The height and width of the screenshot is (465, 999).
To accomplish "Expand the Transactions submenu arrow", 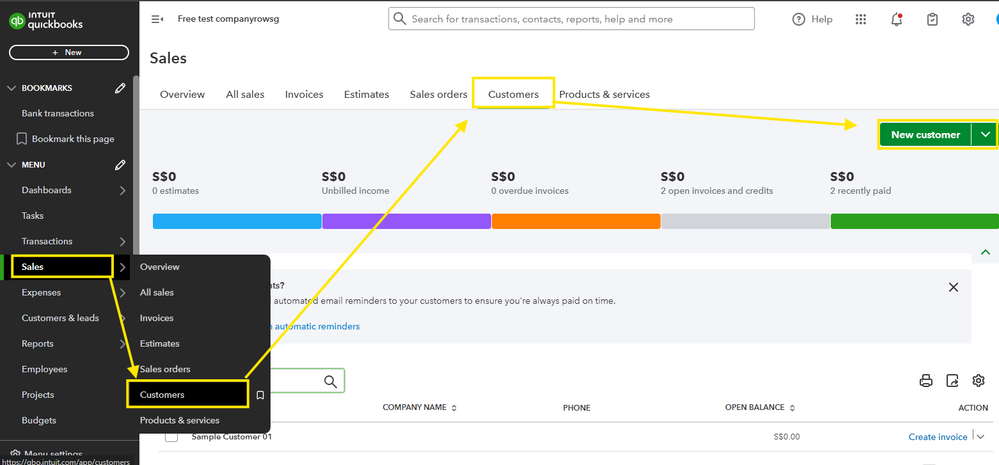I will pos(122,241).
